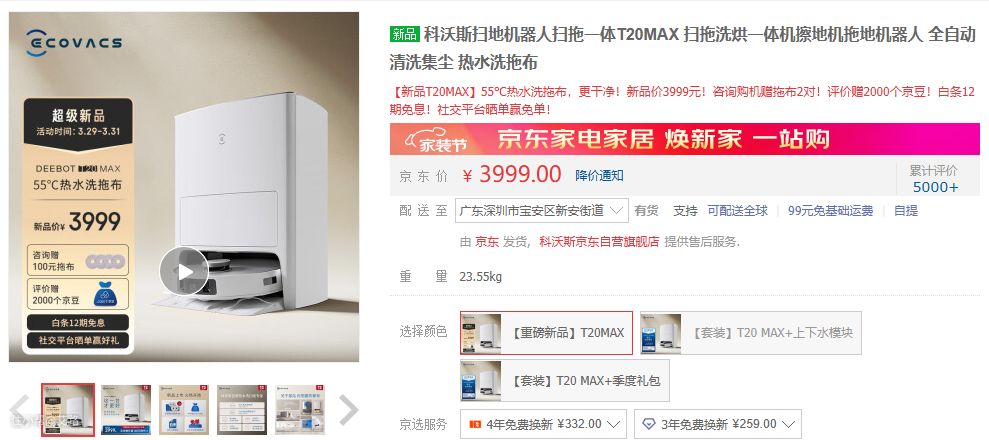Viewport: 989px width, 440px height.
Task: Click the 降价通知 link
Action: point(599,175)
